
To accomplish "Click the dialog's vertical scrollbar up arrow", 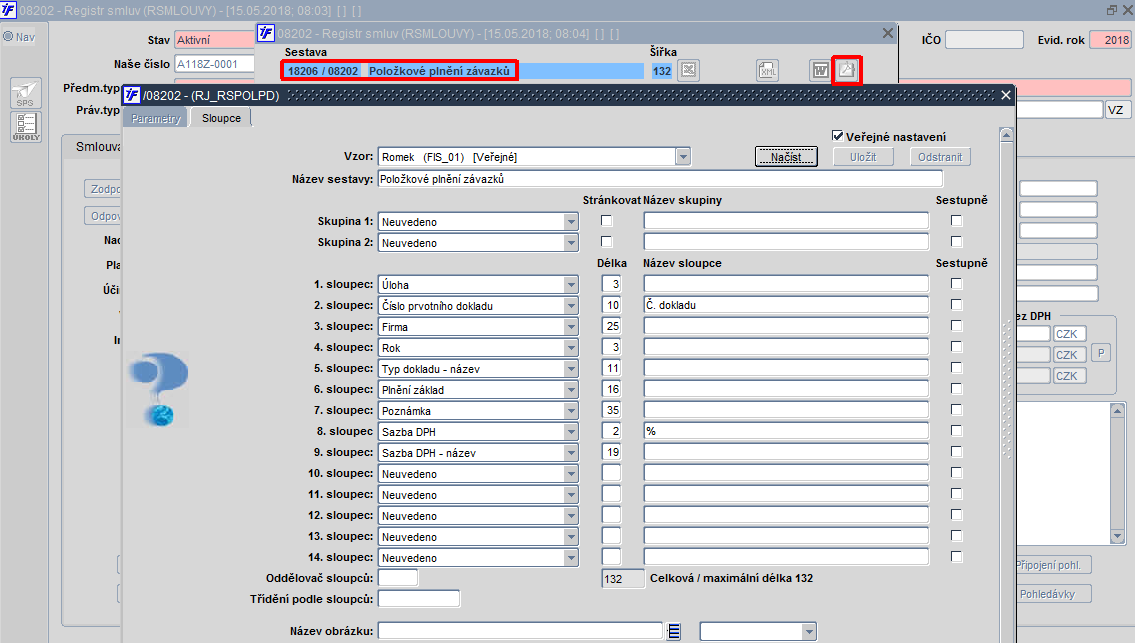I will click(1006, 135).
